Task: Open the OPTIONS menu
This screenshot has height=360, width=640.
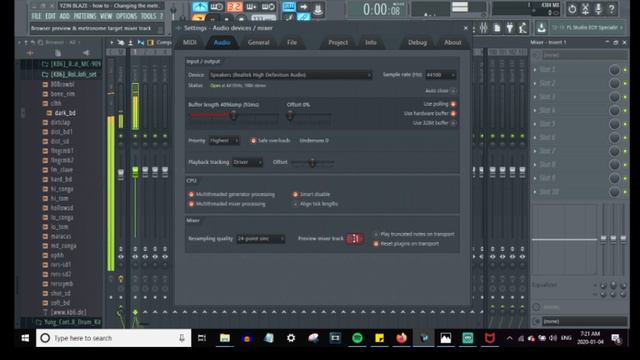Action: coord(126,16)
